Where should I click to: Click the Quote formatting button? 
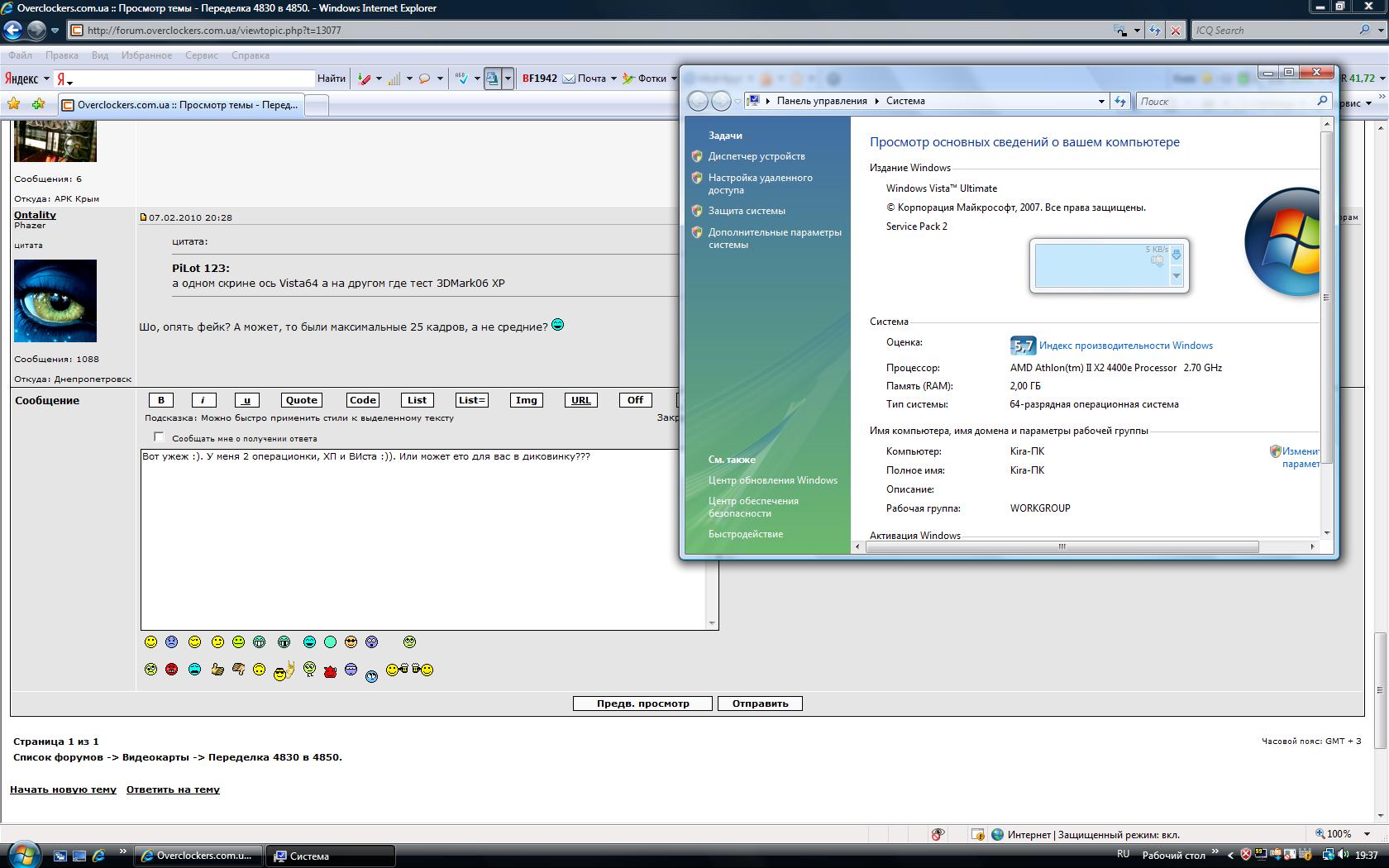pyautogui.click(x=301, y=400)
